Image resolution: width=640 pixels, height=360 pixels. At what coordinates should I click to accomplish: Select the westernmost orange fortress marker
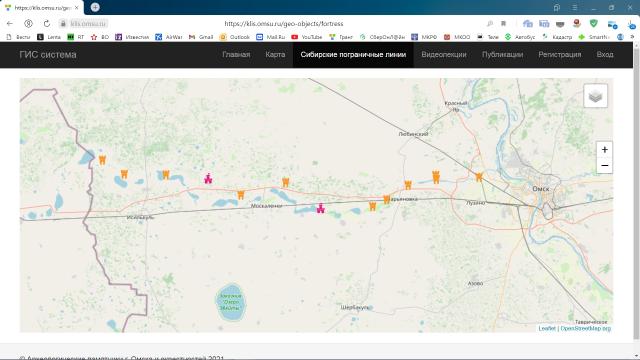(102, 160)
